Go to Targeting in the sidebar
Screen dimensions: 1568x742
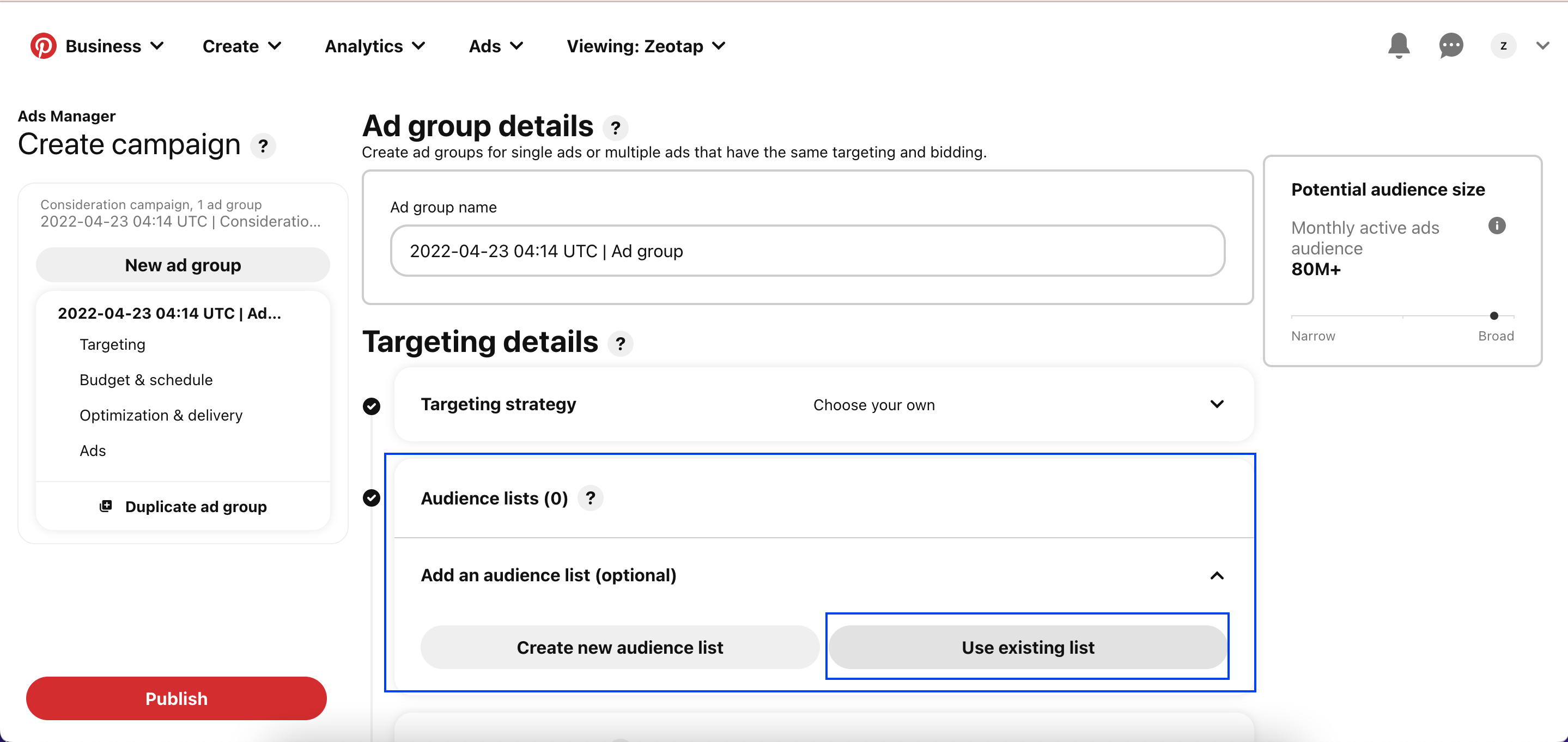pos(113,344)
